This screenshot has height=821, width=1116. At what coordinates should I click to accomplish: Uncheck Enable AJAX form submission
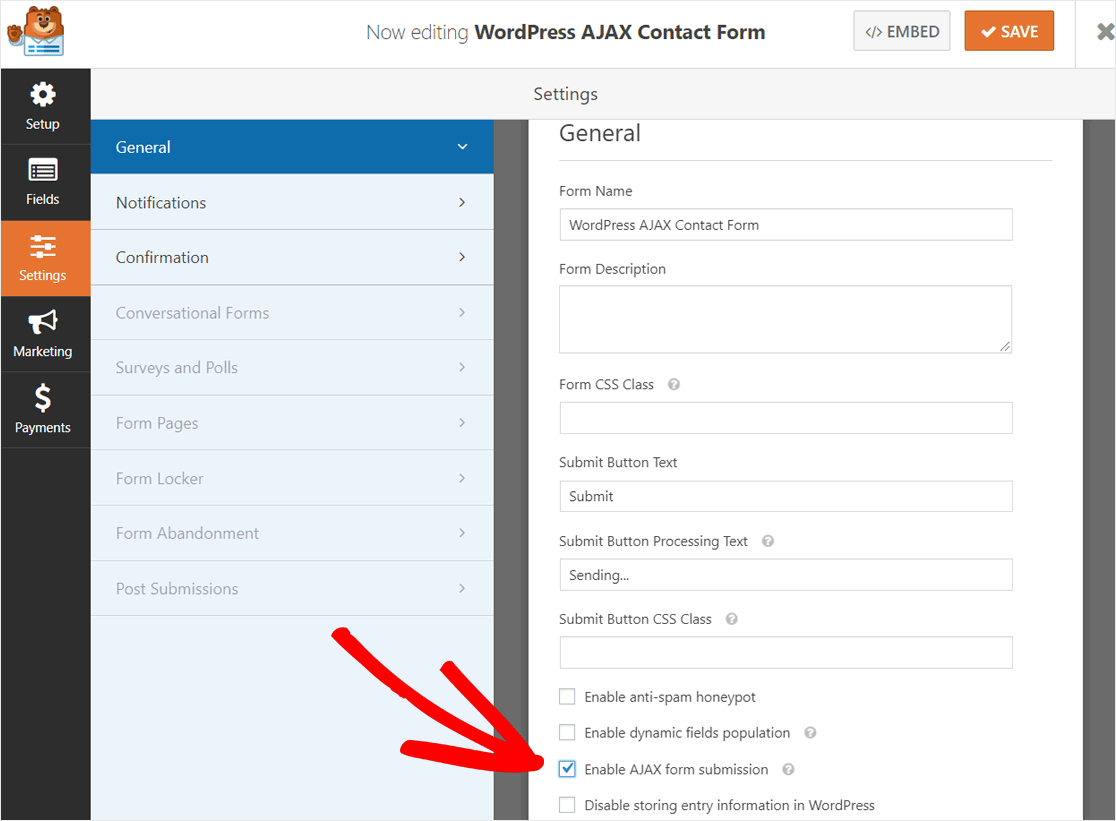coord(567,768)
